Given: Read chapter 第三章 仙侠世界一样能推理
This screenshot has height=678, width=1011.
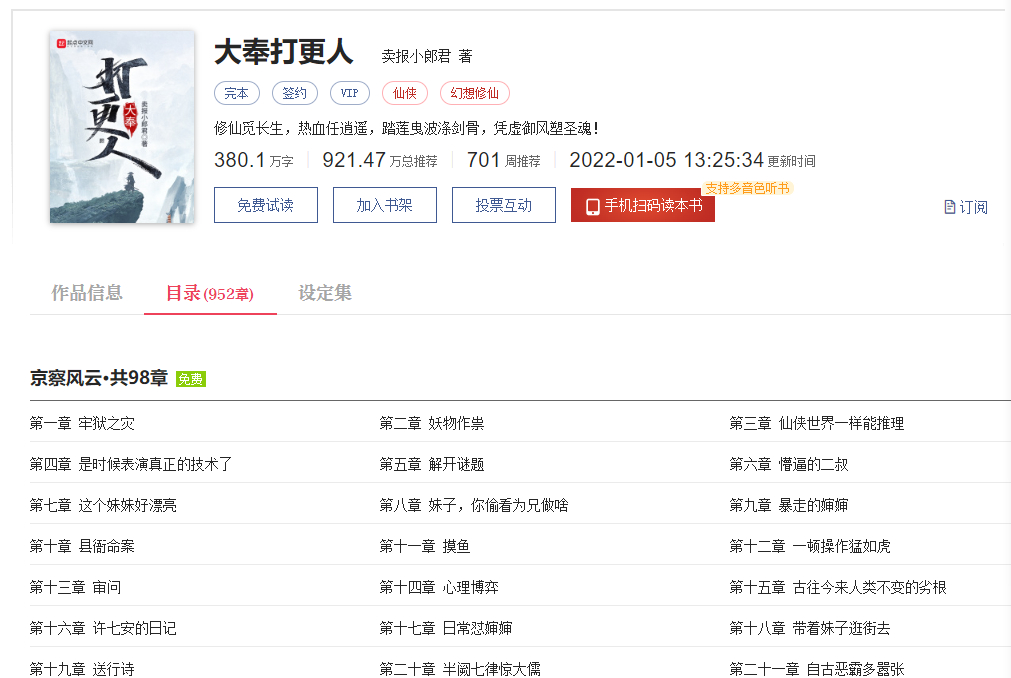Looking at the screenshot, I should (x=816, y=423).
